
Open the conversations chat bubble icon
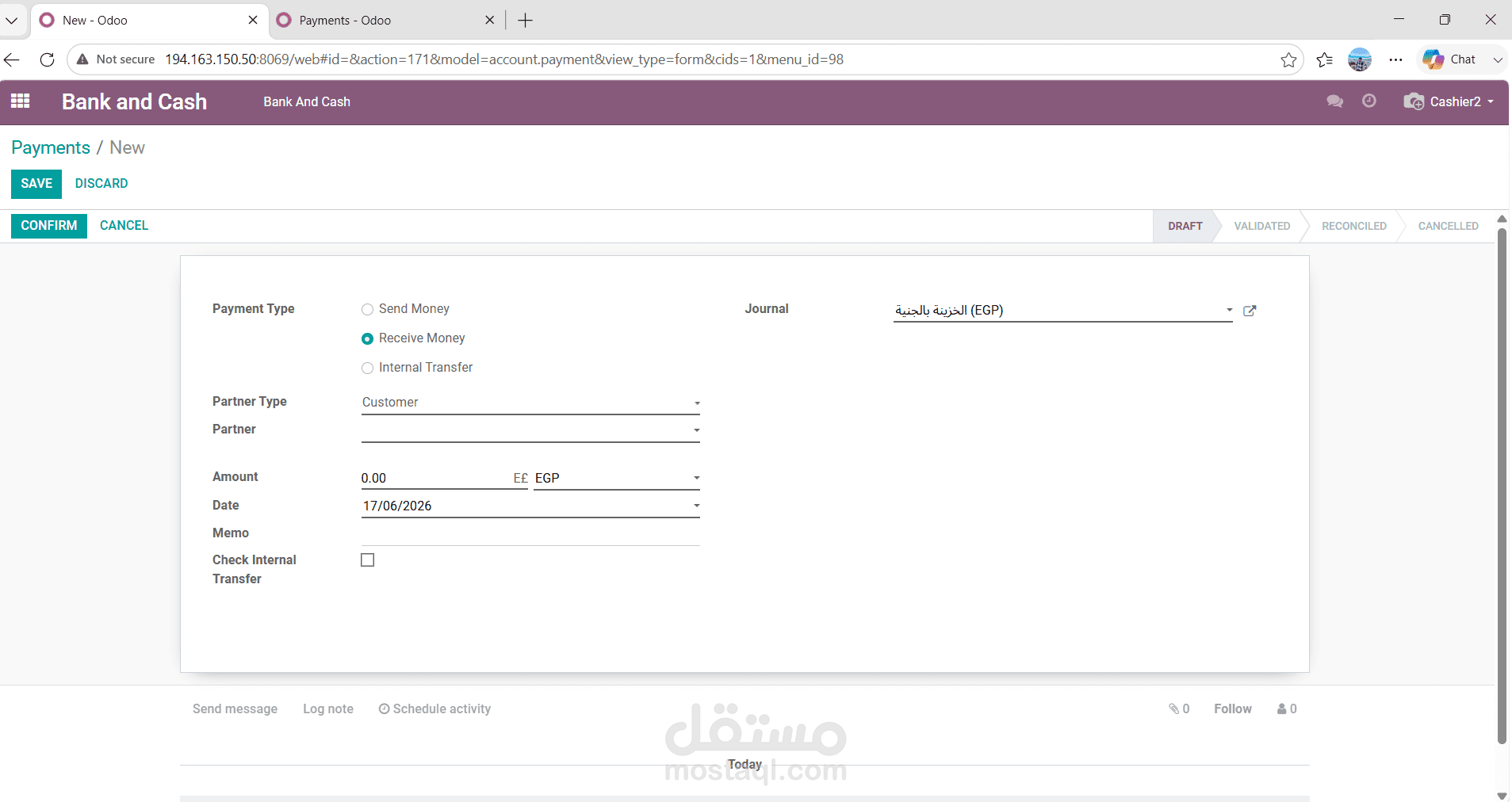(1335, 101)
